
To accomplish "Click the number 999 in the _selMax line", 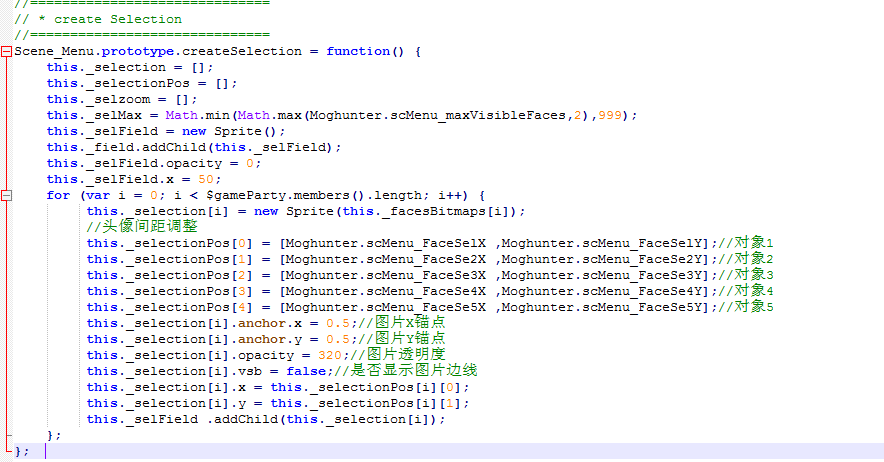I will coord(610,115).
